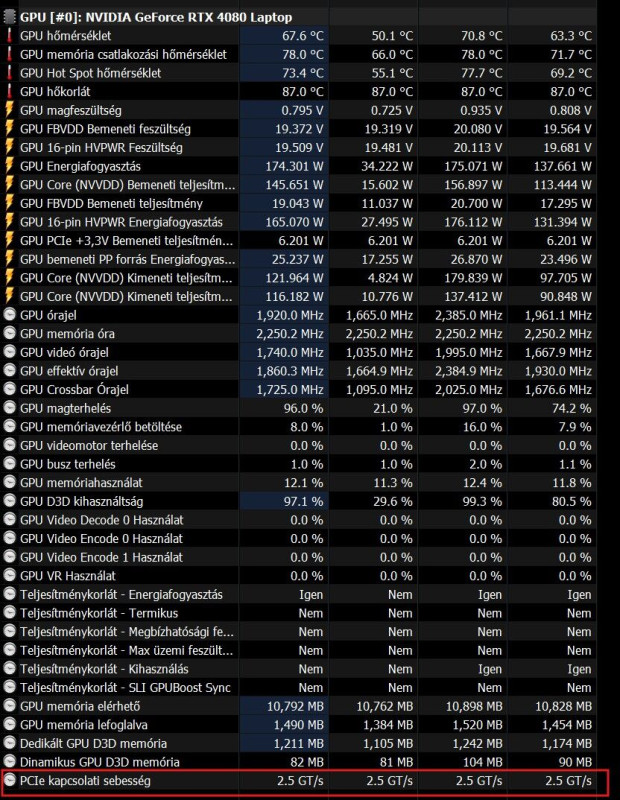Click round icon beside GPU magterhelés
Viewport: 620px width, 800px height.
click(x=9, y=408)
